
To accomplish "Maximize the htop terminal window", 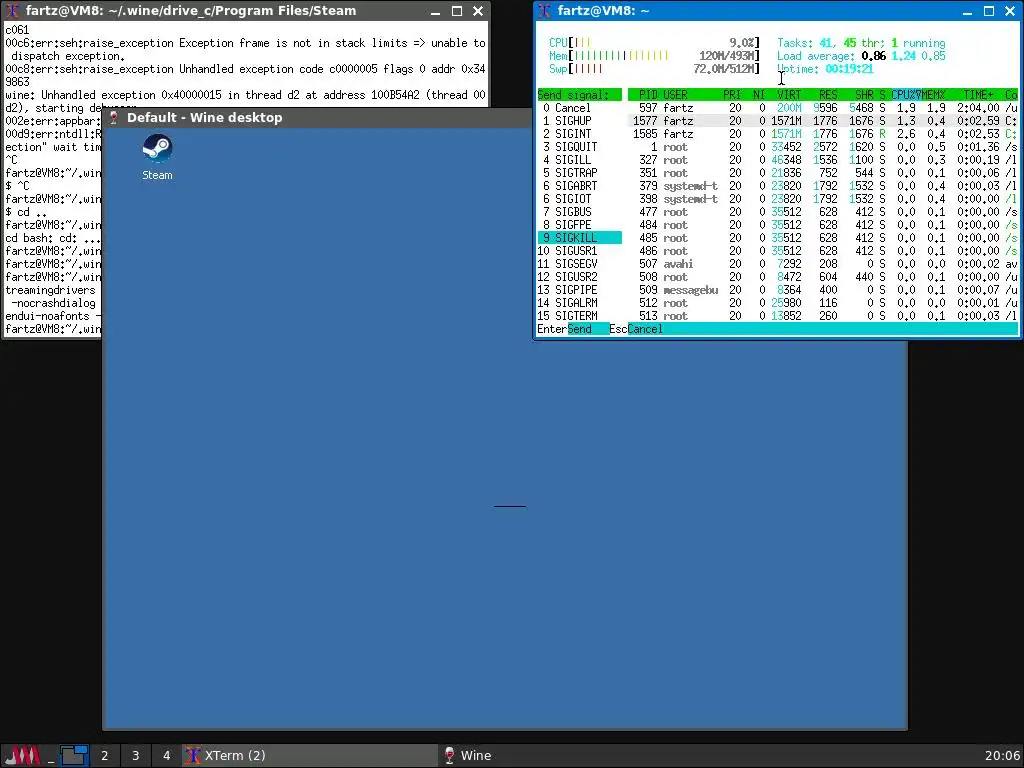I will point(989,11).
